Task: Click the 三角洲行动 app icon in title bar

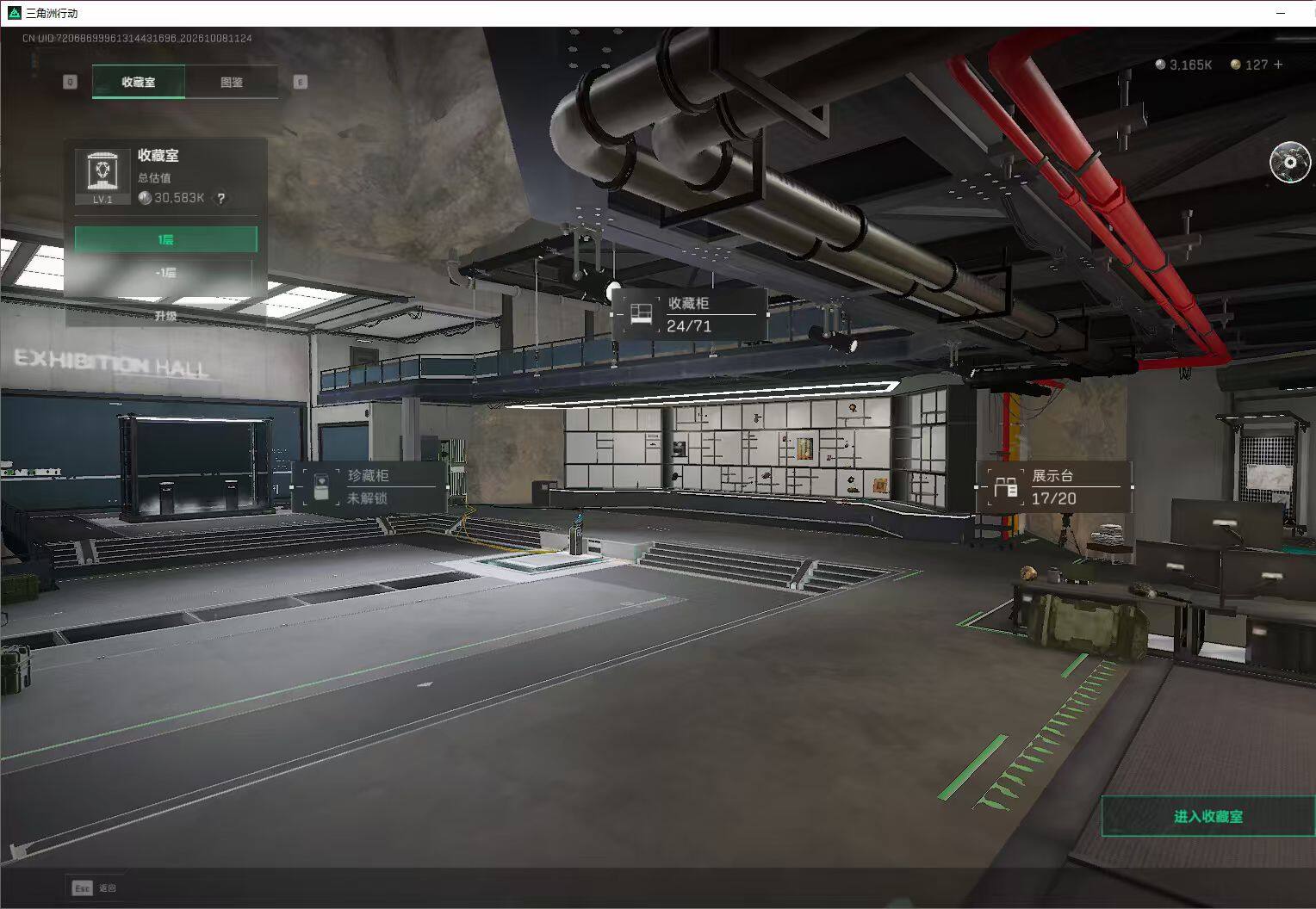Action: (x=14, y=13)
